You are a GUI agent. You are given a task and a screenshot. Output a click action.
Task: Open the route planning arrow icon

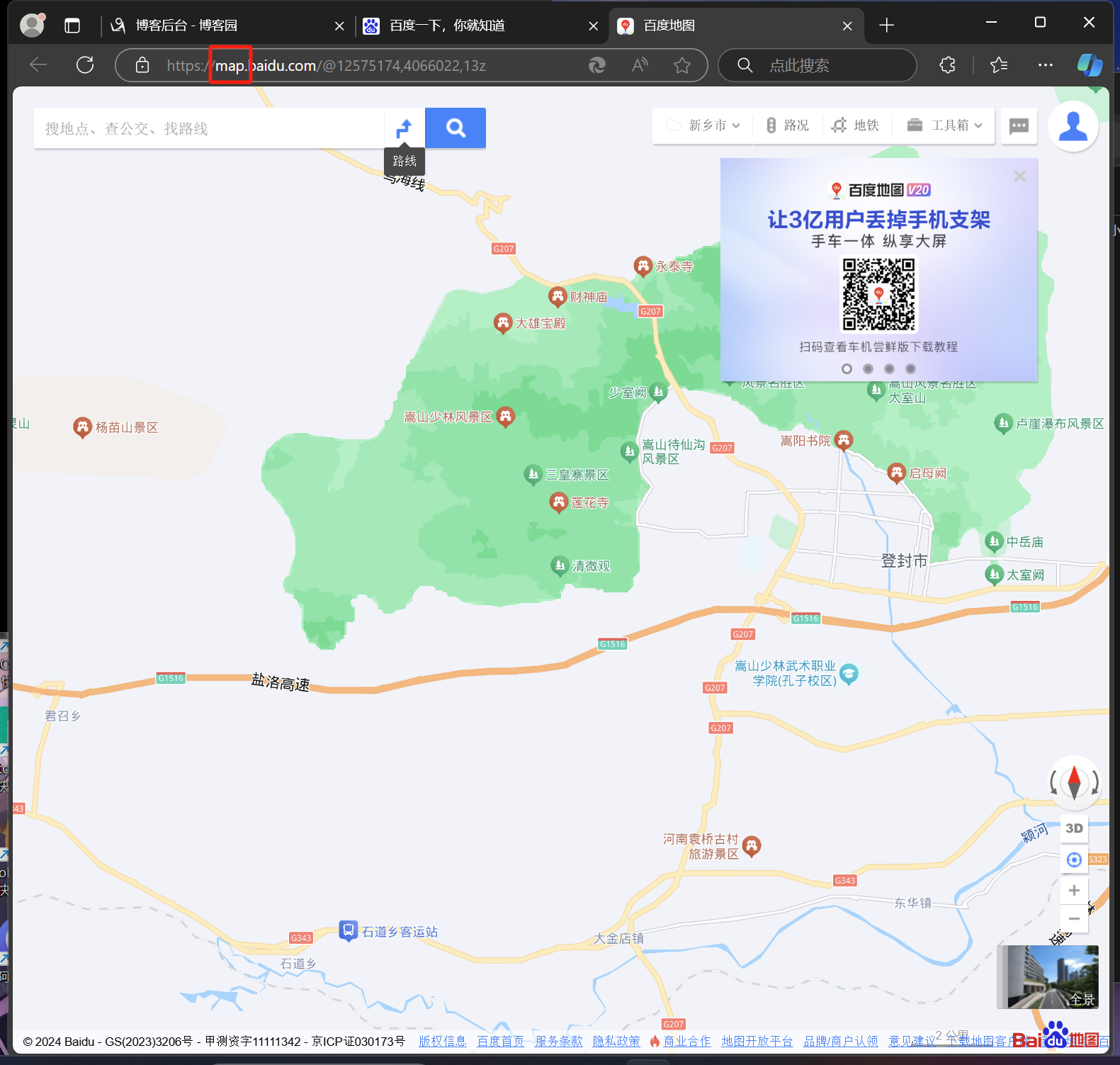(x=404, y=128)
